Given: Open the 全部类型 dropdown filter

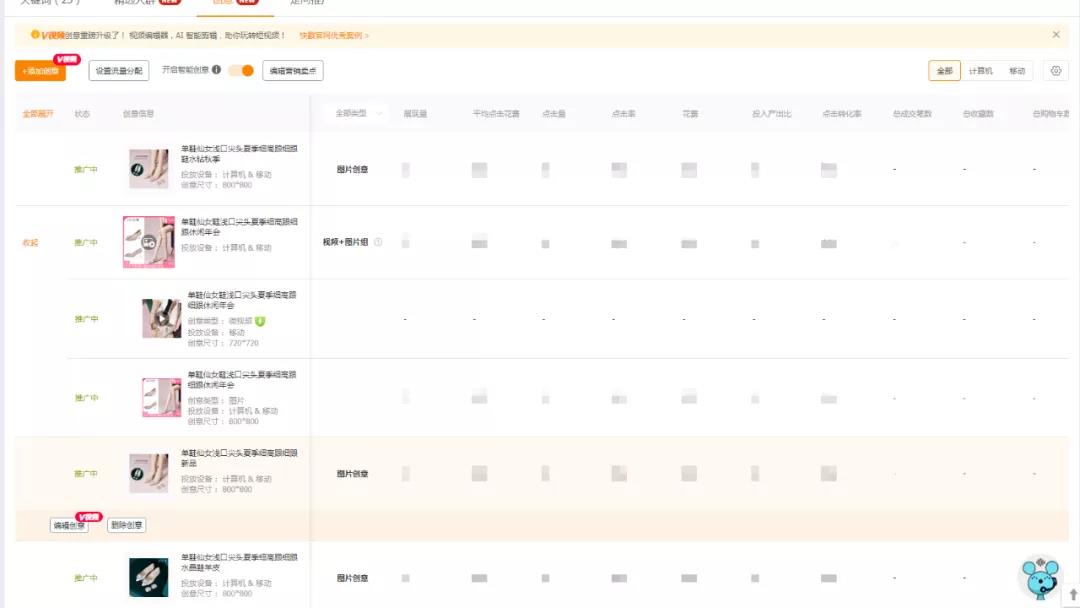Looking at the screenshot, I should 358,114.
